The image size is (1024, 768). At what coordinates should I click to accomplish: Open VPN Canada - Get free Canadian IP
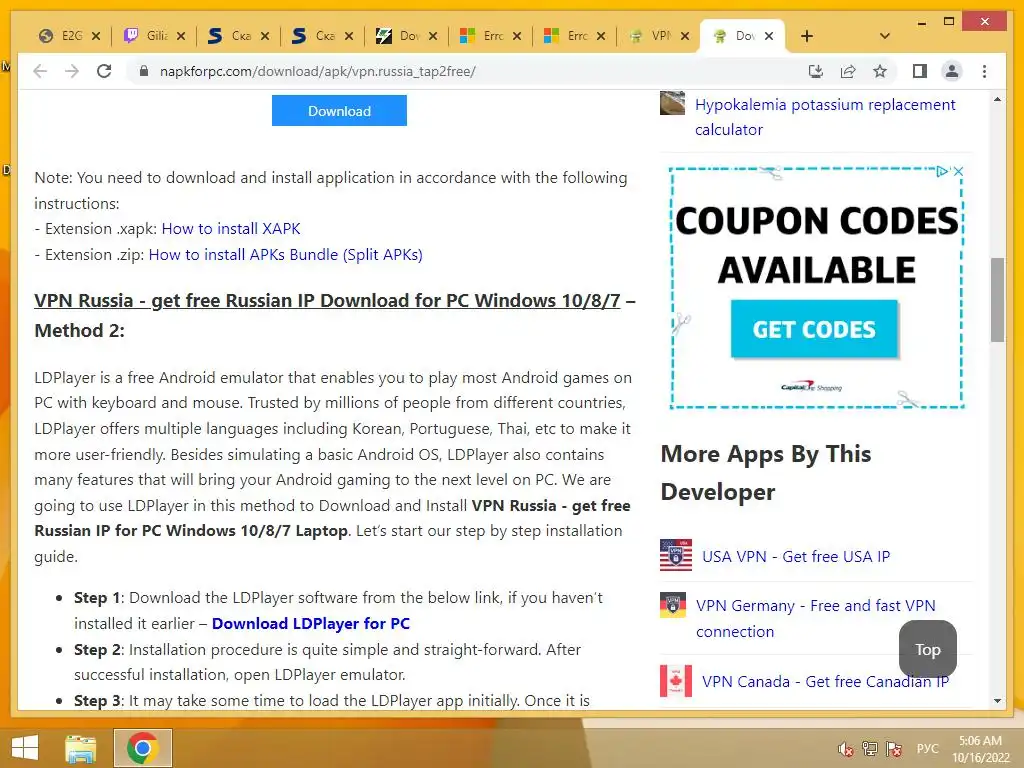click(x=825, y=682)
